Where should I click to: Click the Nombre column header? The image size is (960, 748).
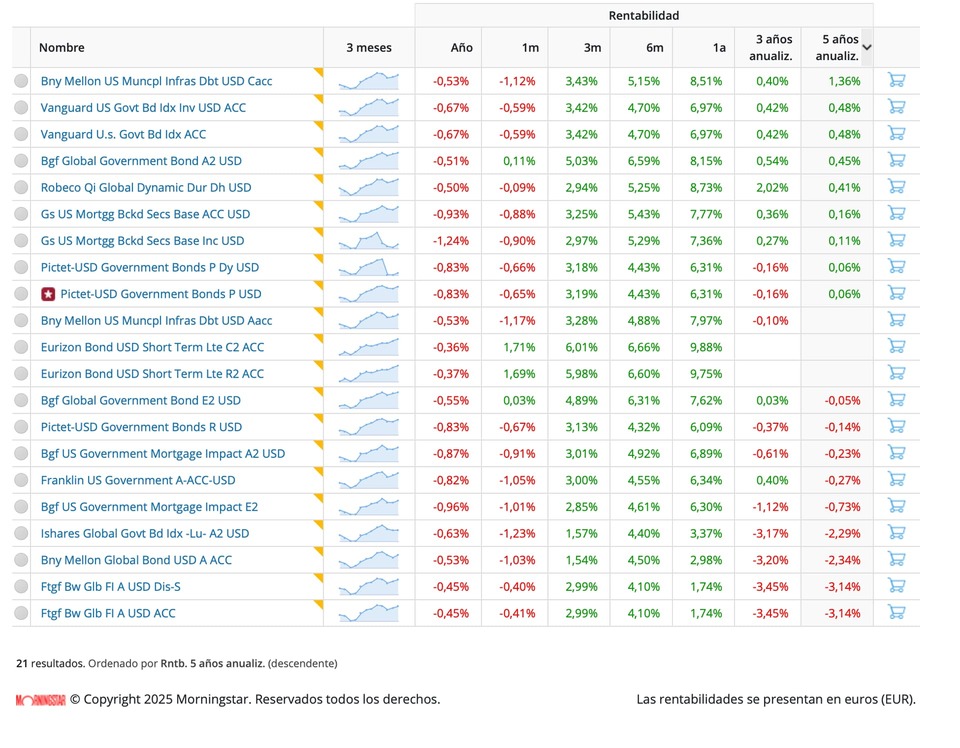tap(62, 48)
